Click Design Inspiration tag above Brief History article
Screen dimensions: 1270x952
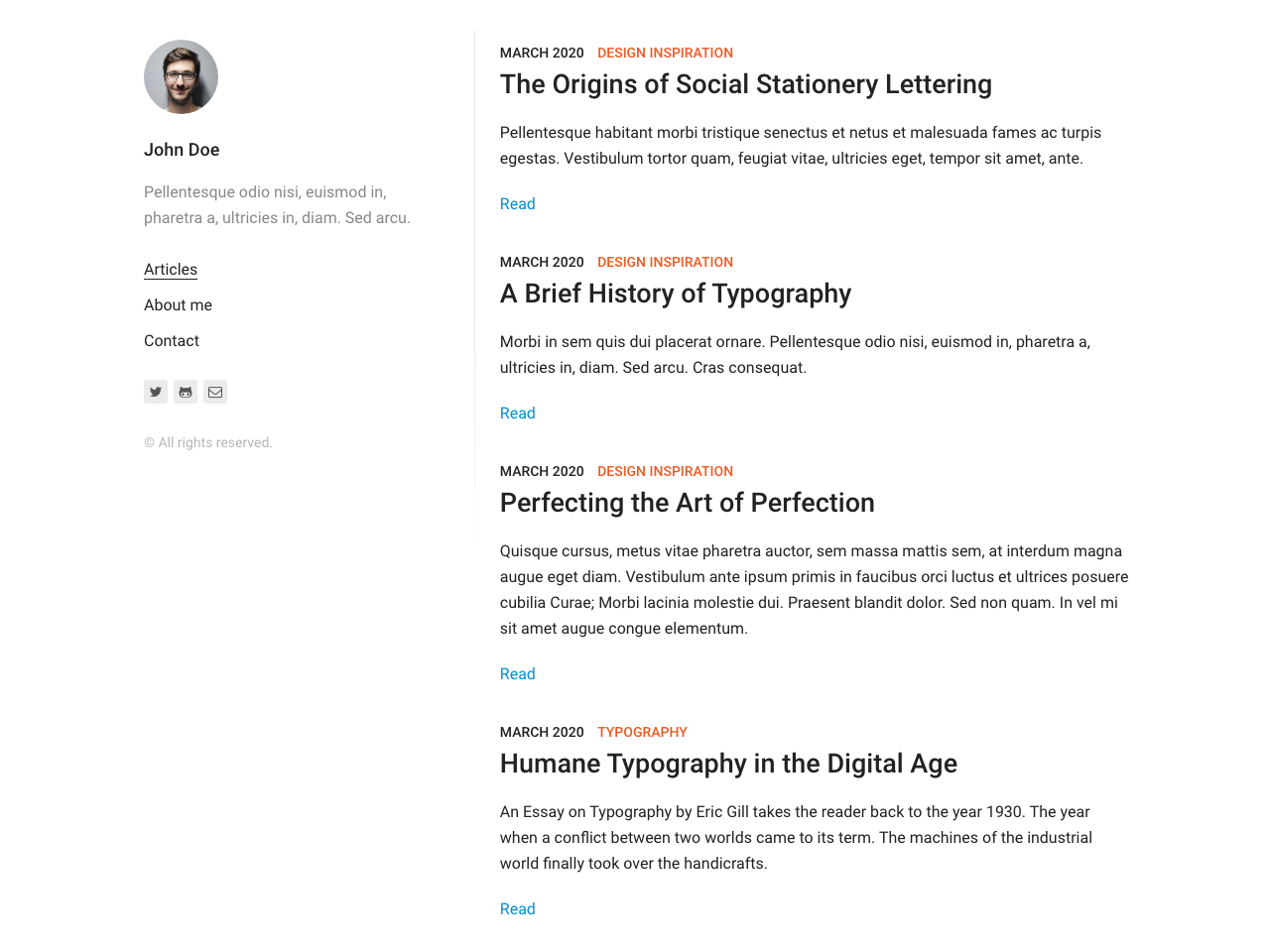point(665,262)
